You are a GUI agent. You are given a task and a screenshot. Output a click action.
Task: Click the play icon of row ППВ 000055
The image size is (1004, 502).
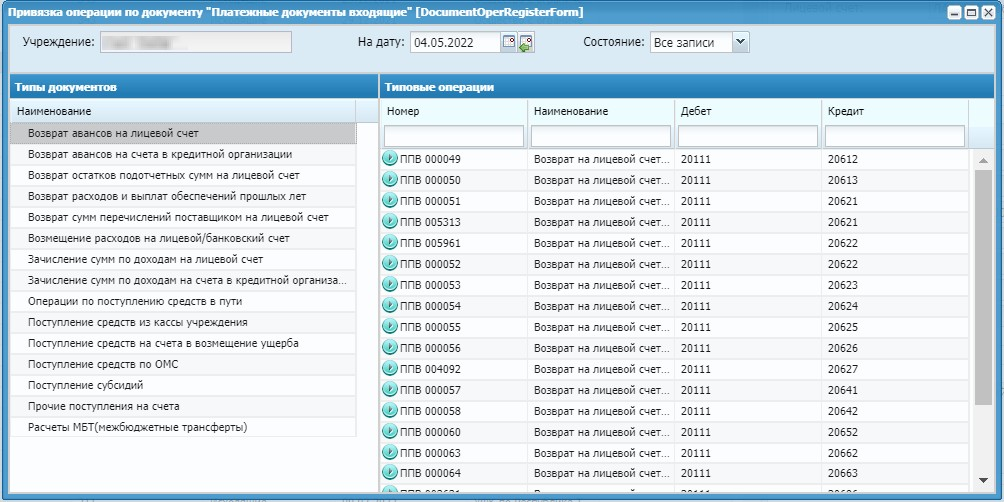pos(390,327)
